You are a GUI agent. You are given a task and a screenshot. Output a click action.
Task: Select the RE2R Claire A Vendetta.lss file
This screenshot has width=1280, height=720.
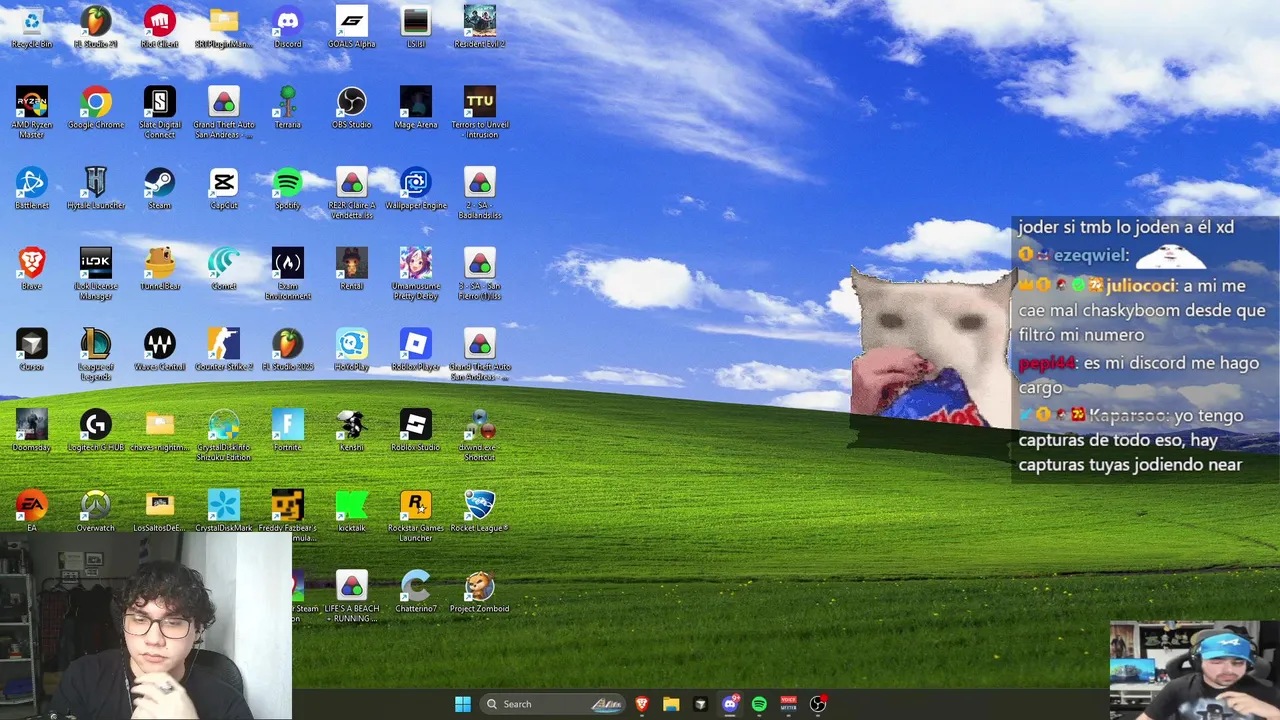click(352, 193)
